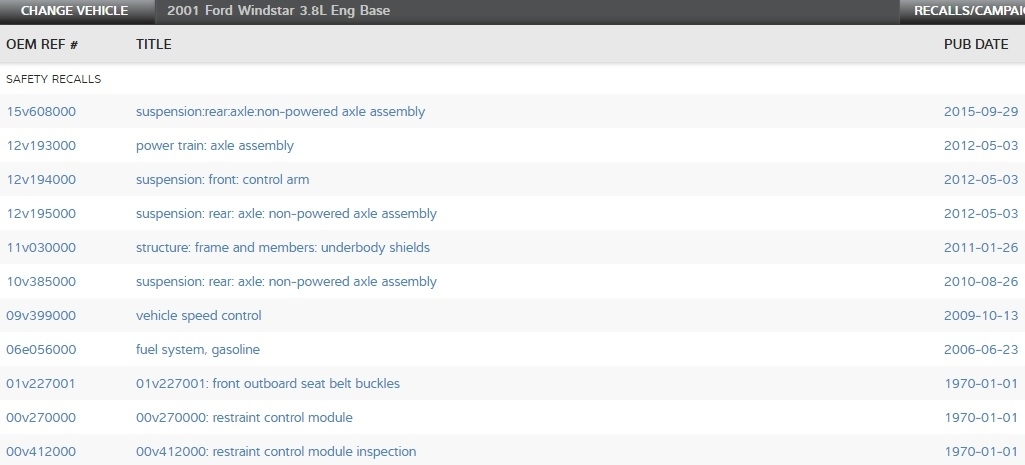Select the vehicle speed control recall
1025x465 pixels.
[198, 316]
